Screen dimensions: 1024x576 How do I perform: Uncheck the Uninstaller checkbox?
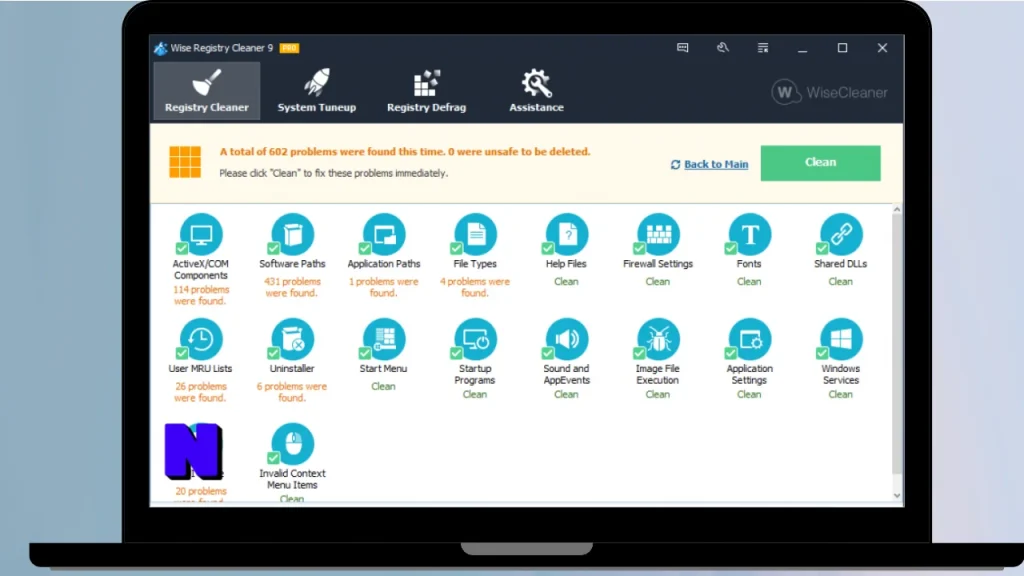274,353
